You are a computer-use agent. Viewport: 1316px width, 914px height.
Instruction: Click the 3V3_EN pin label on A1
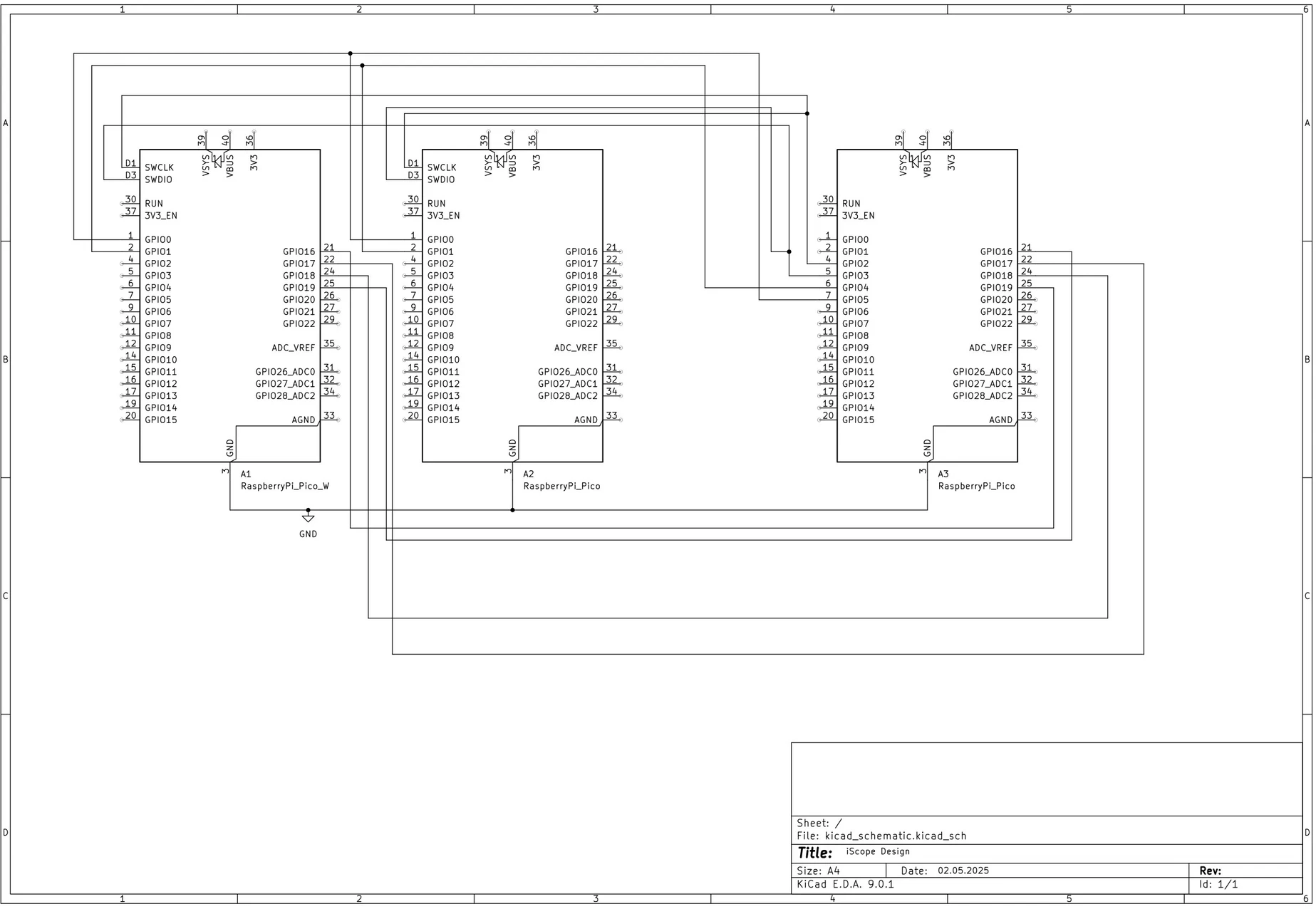click(161, 216)
